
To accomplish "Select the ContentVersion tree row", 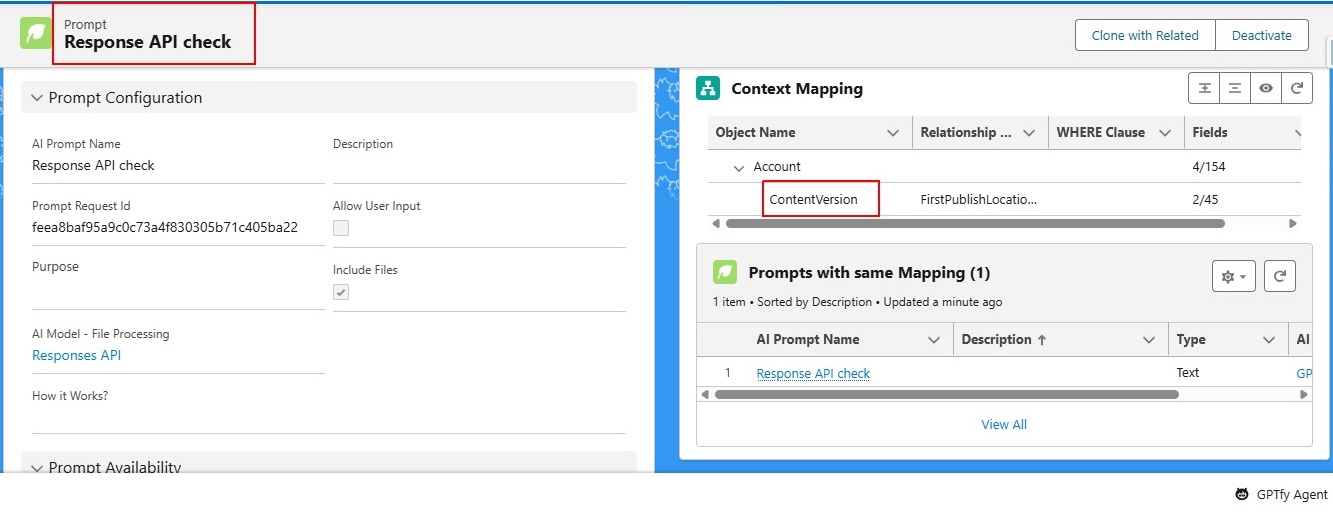I will coord(813,199).
